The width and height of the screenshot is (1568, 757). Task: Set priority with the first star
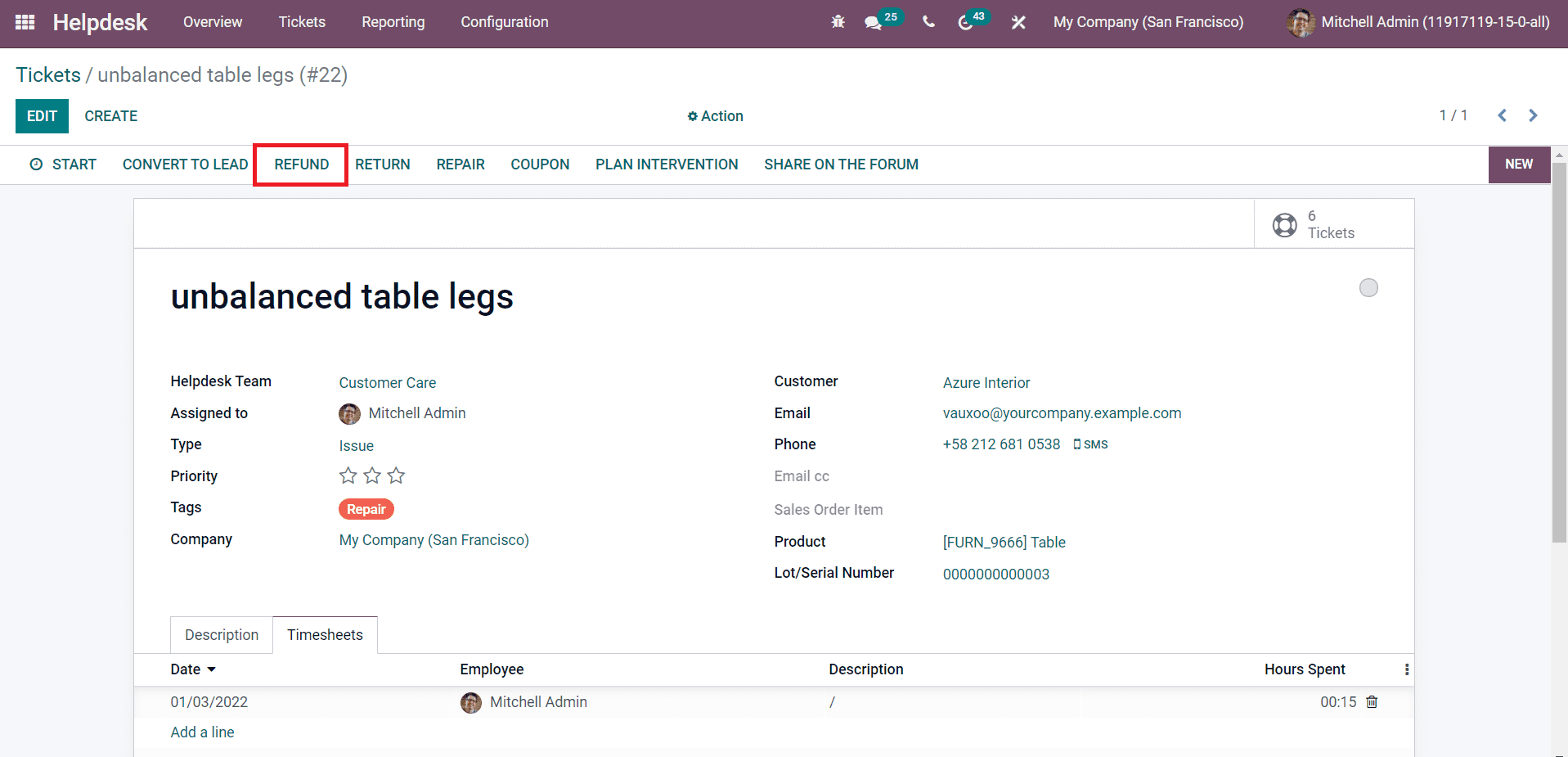pos(348,475)
